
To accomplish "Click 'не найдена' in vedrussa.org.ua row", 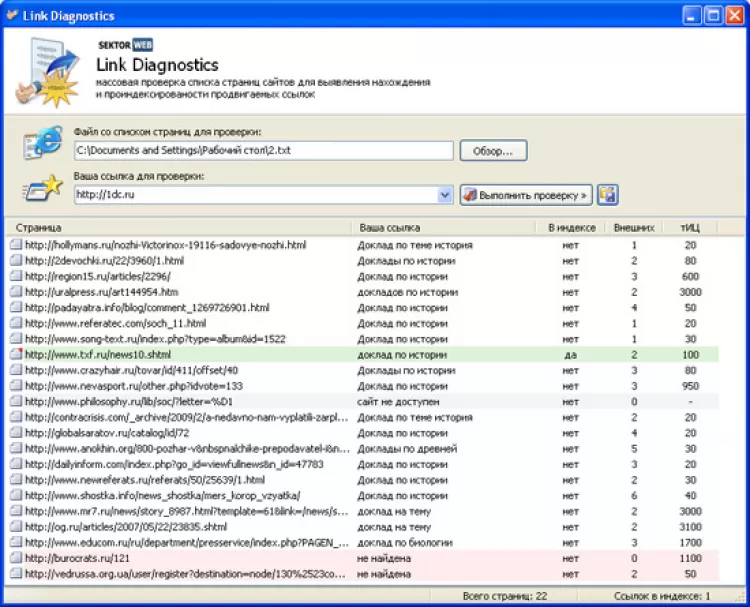I will pos(384,574).
